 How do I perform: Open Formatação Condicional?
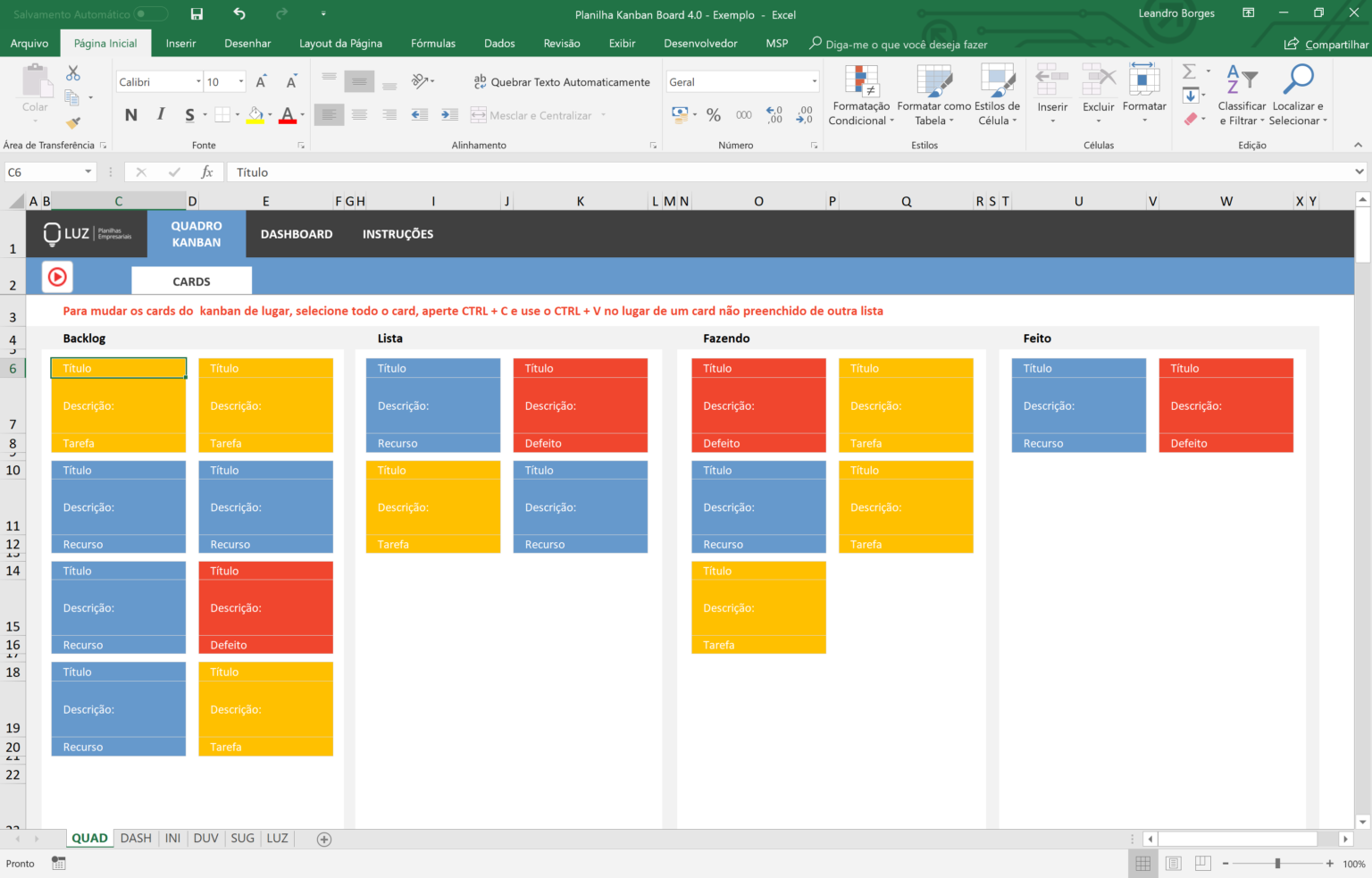click(860, 96)
